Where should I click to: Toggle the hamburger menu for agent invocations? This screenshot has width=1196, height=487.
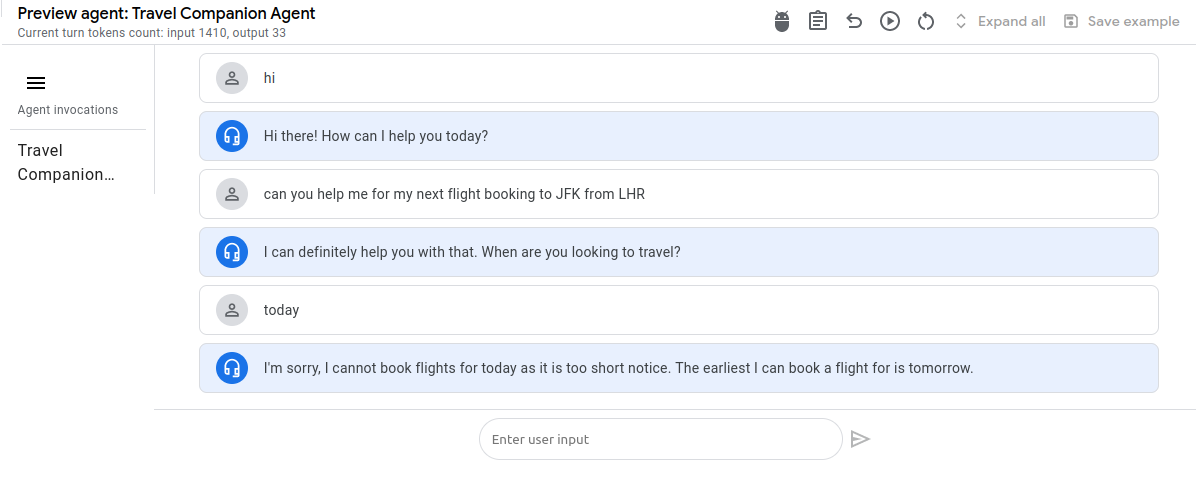36,83
